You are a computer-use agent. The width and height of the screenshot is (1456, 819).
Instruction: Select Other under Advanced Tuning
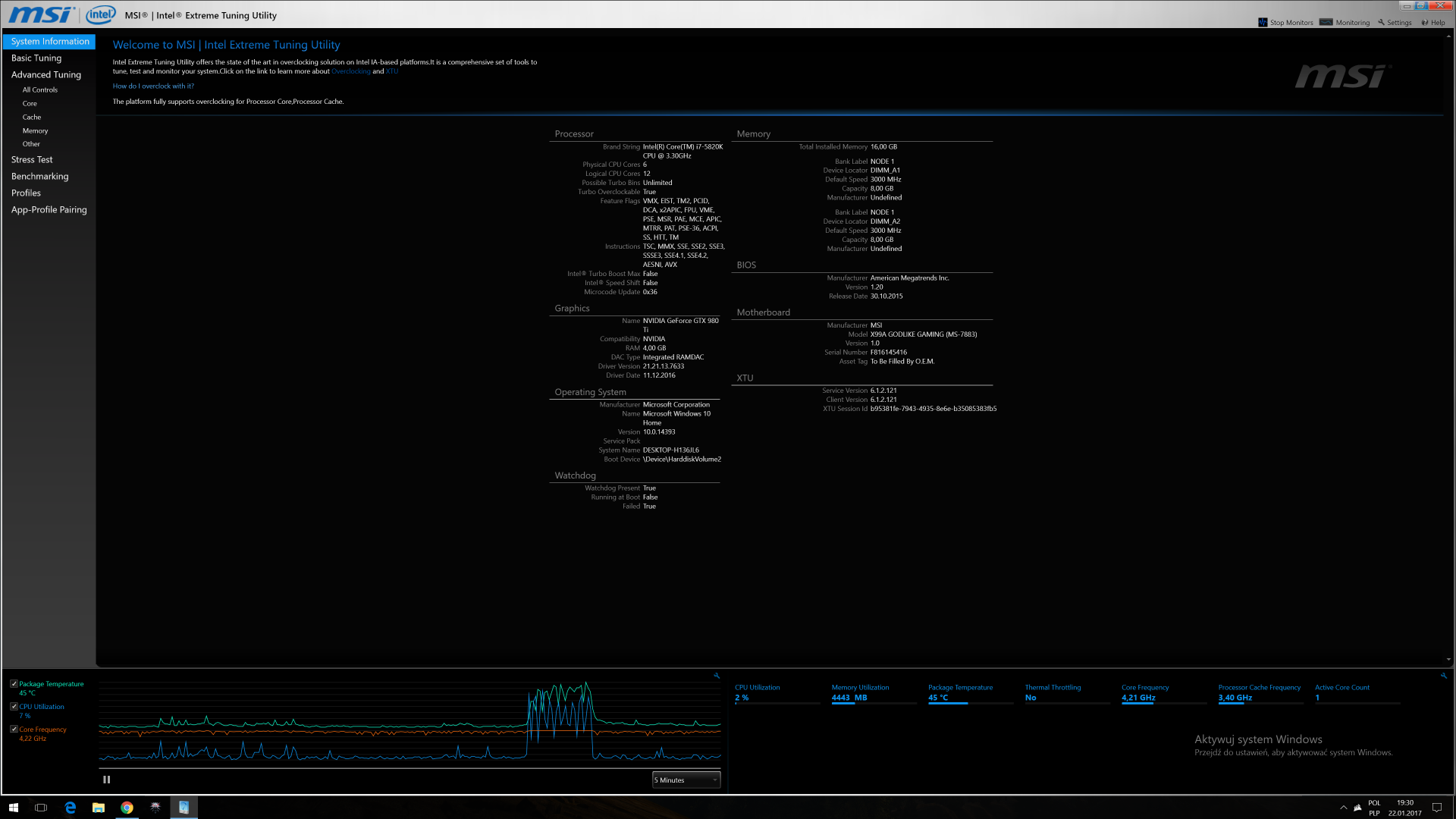pos(31,144)
